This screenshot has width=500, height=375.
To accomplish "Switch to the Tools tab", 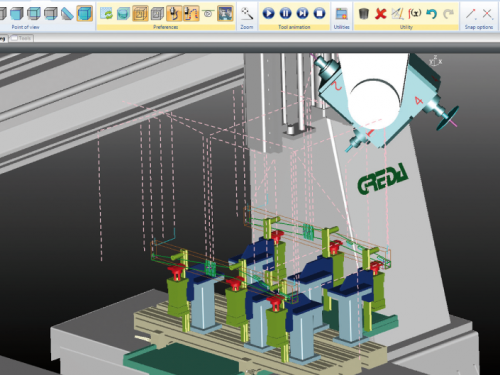I will (x=22, y=38).
